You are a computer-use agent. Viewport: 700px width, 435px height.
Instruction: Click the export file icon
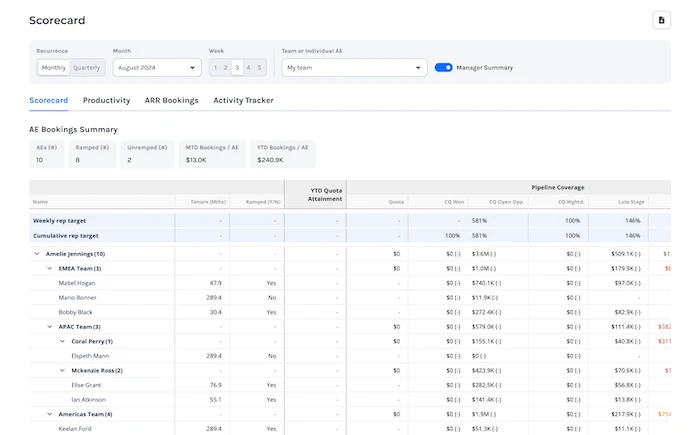pyautogui.click(x=661, y=20)
